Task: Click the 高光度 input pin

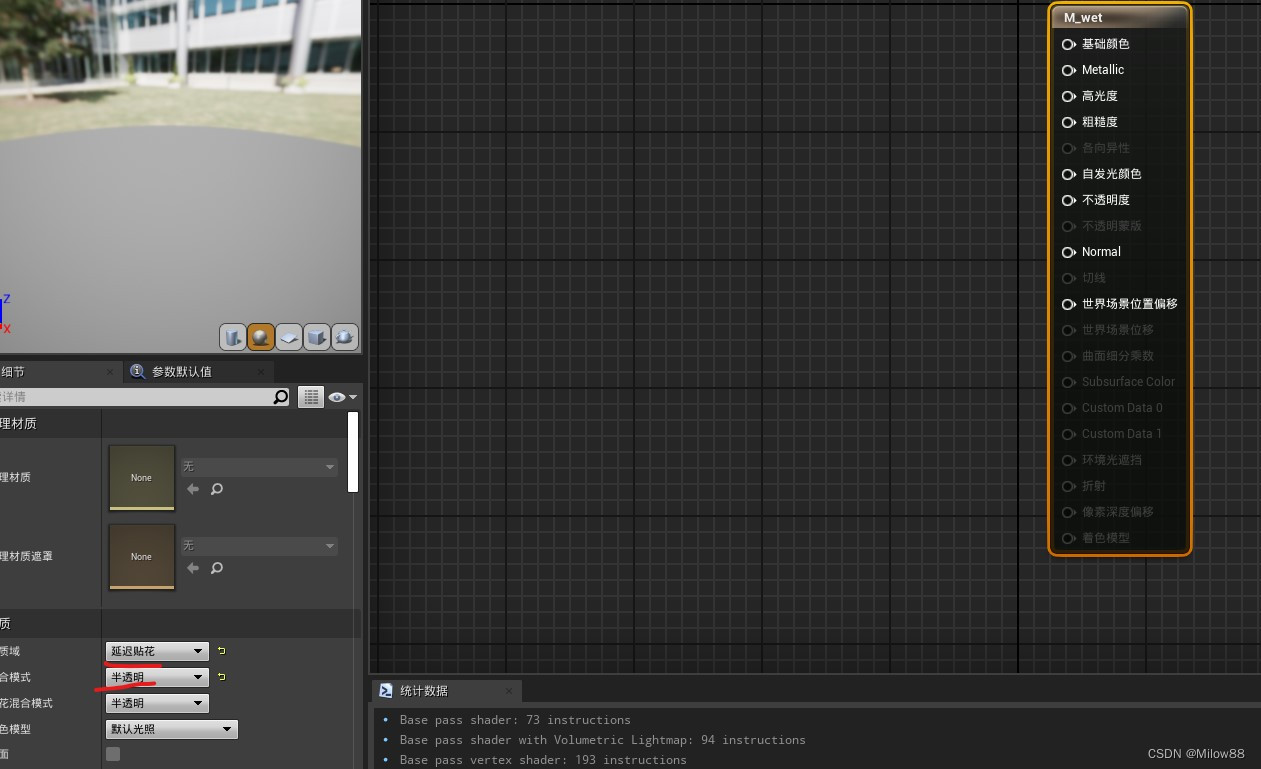Action: (x=1068, y=96)
